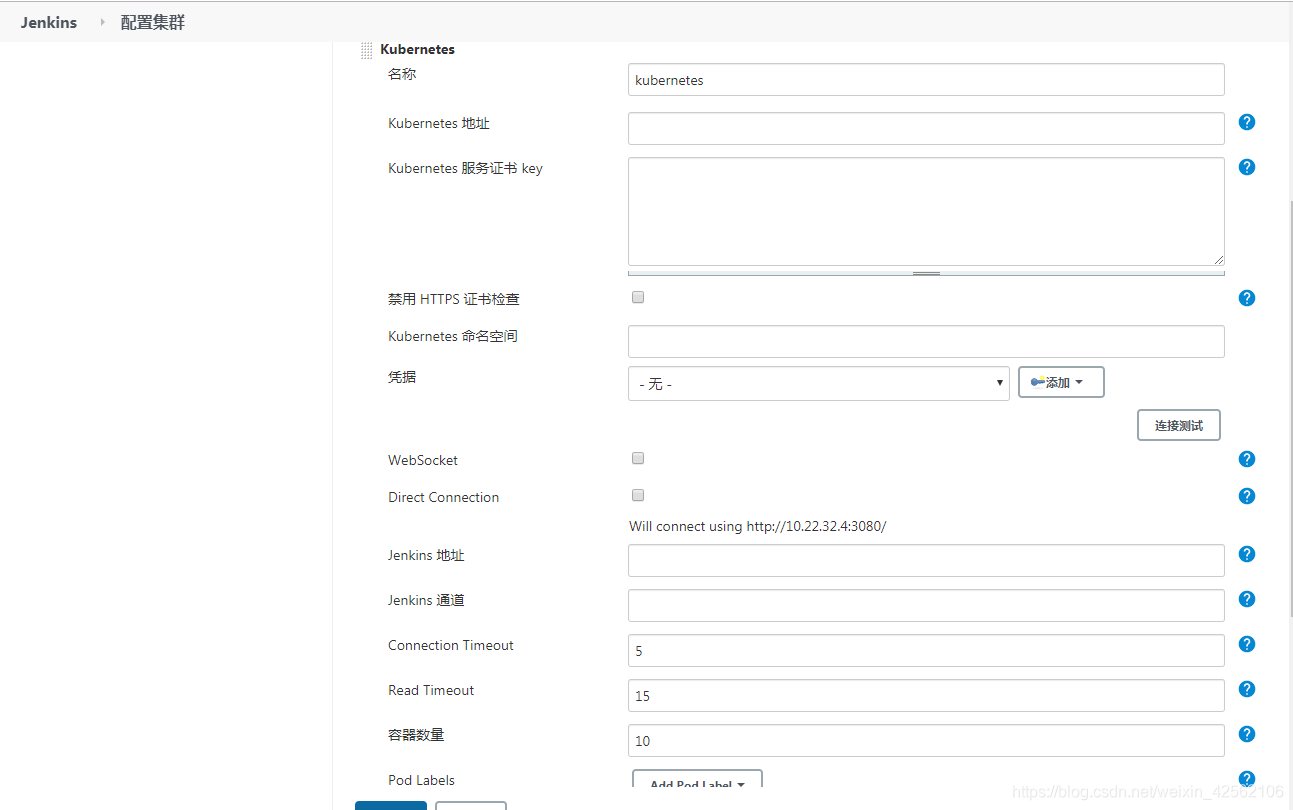Image resolution: width=1293 pixels, height=810 pixels.
Task: Open help for 禁用 HTTPS 证书检查
Action: 1246,298
